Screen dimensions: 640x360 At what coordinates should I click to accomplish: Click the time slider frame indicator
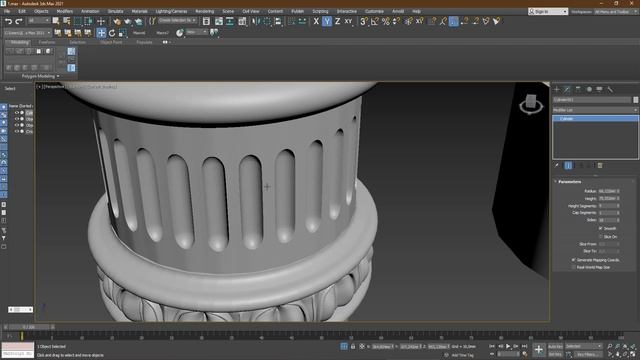pyautogui.click(x=29, y=327)
